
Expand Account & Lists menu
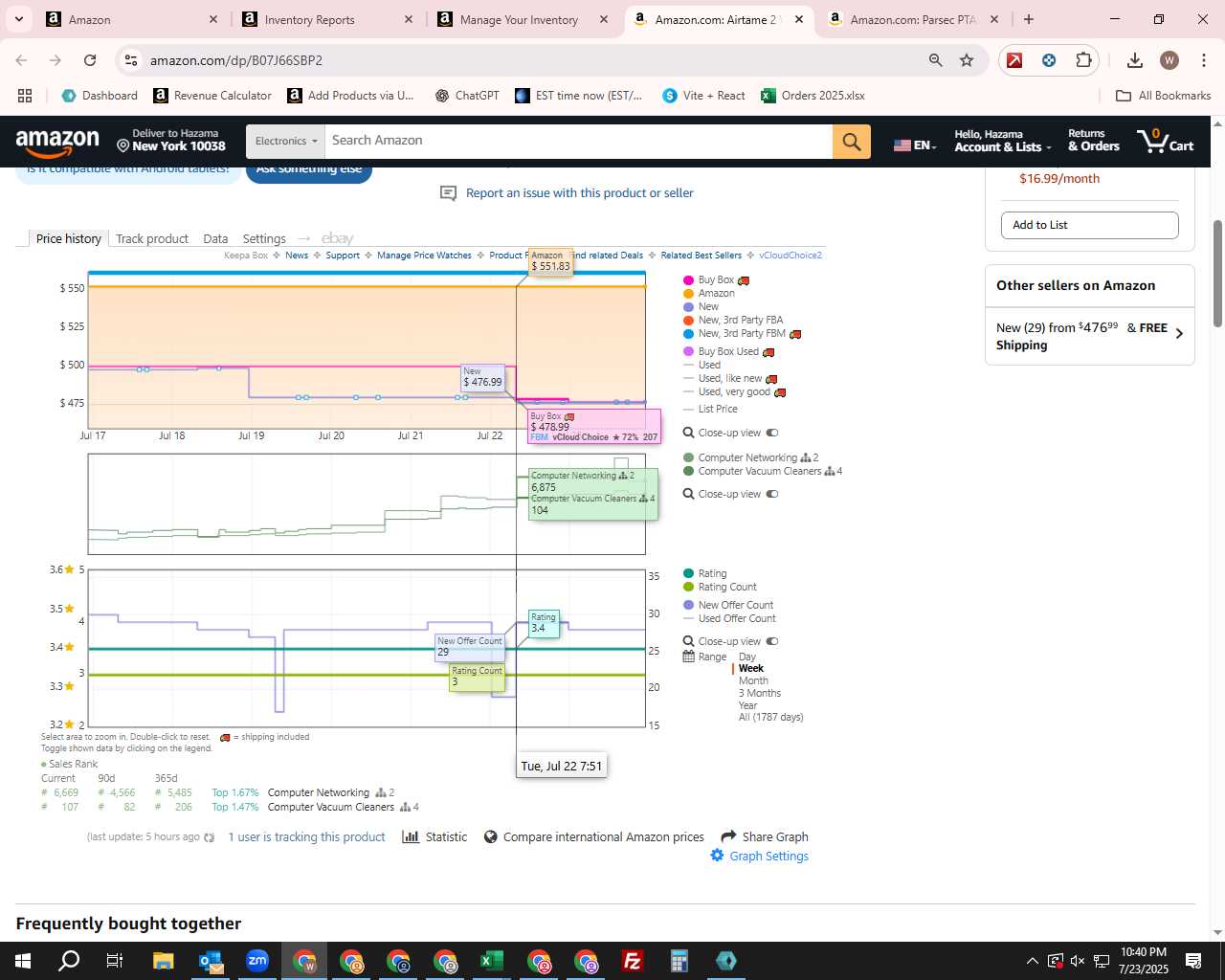pyautogui.click(x=1003, y=141)
